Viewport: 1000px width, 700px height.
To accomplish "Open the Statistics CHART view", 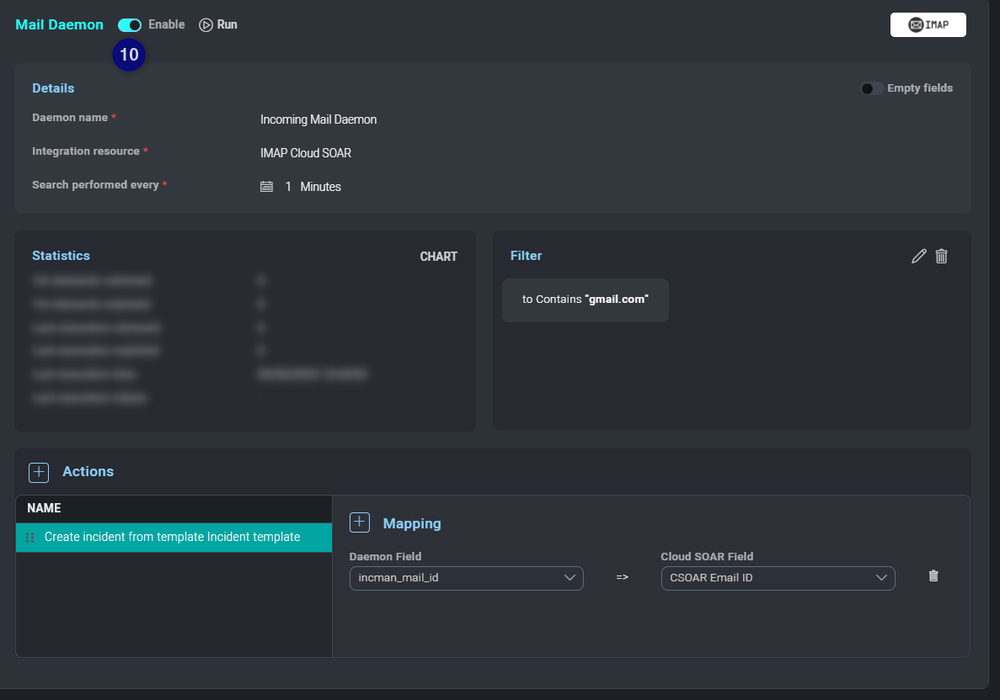I will tap(438, 257).
